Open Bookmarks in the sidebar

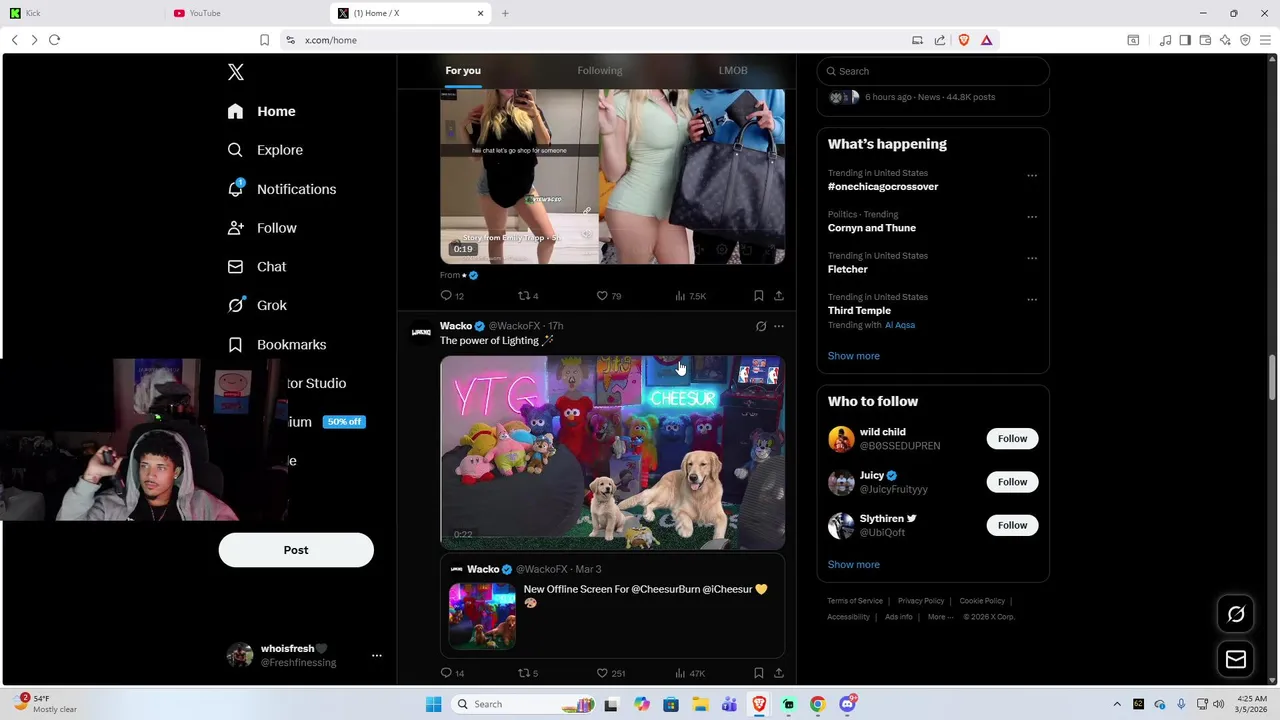(277, 345)
